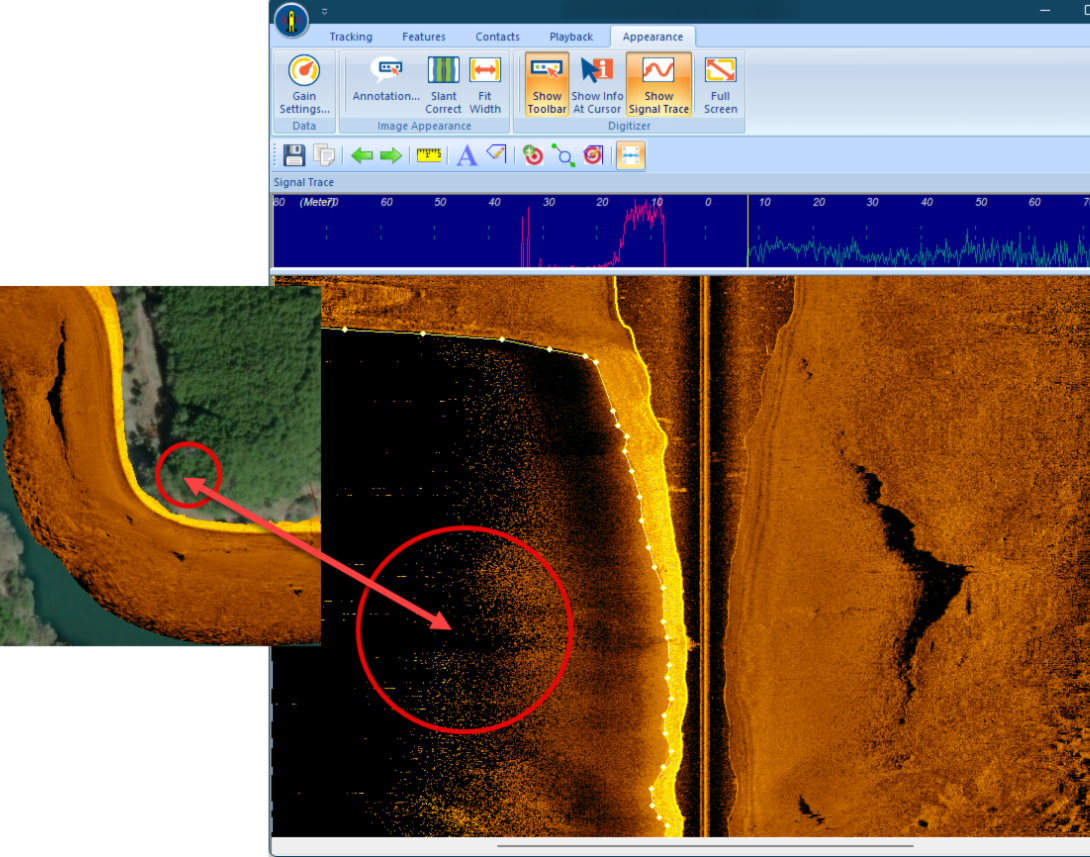Click Fit Width in Image Appearance
The height and width of the screenshot is (857, 1090).
click(x=485, y=84)
